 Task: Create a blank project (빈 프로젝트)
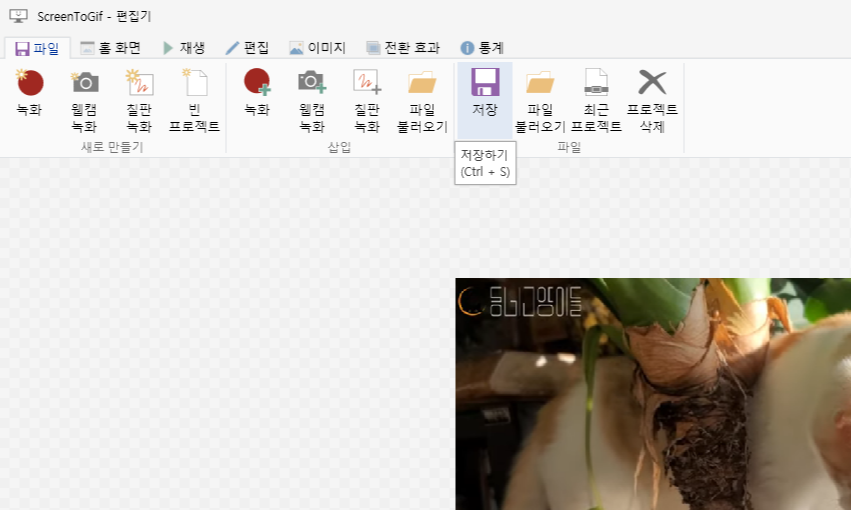click(x=194, y=100)
